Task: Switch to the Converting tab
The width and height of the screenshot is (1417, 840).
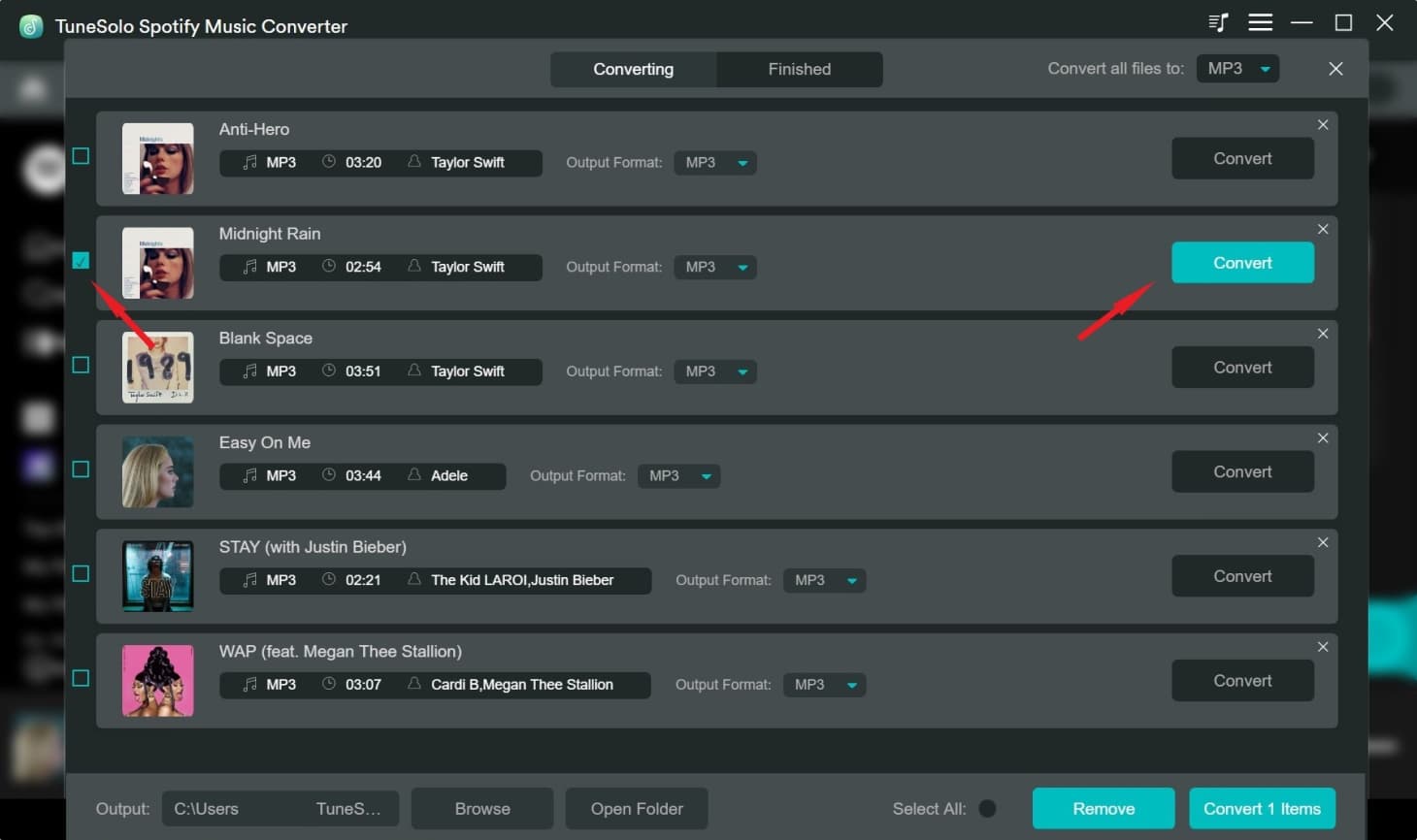Action: point(633,70)
